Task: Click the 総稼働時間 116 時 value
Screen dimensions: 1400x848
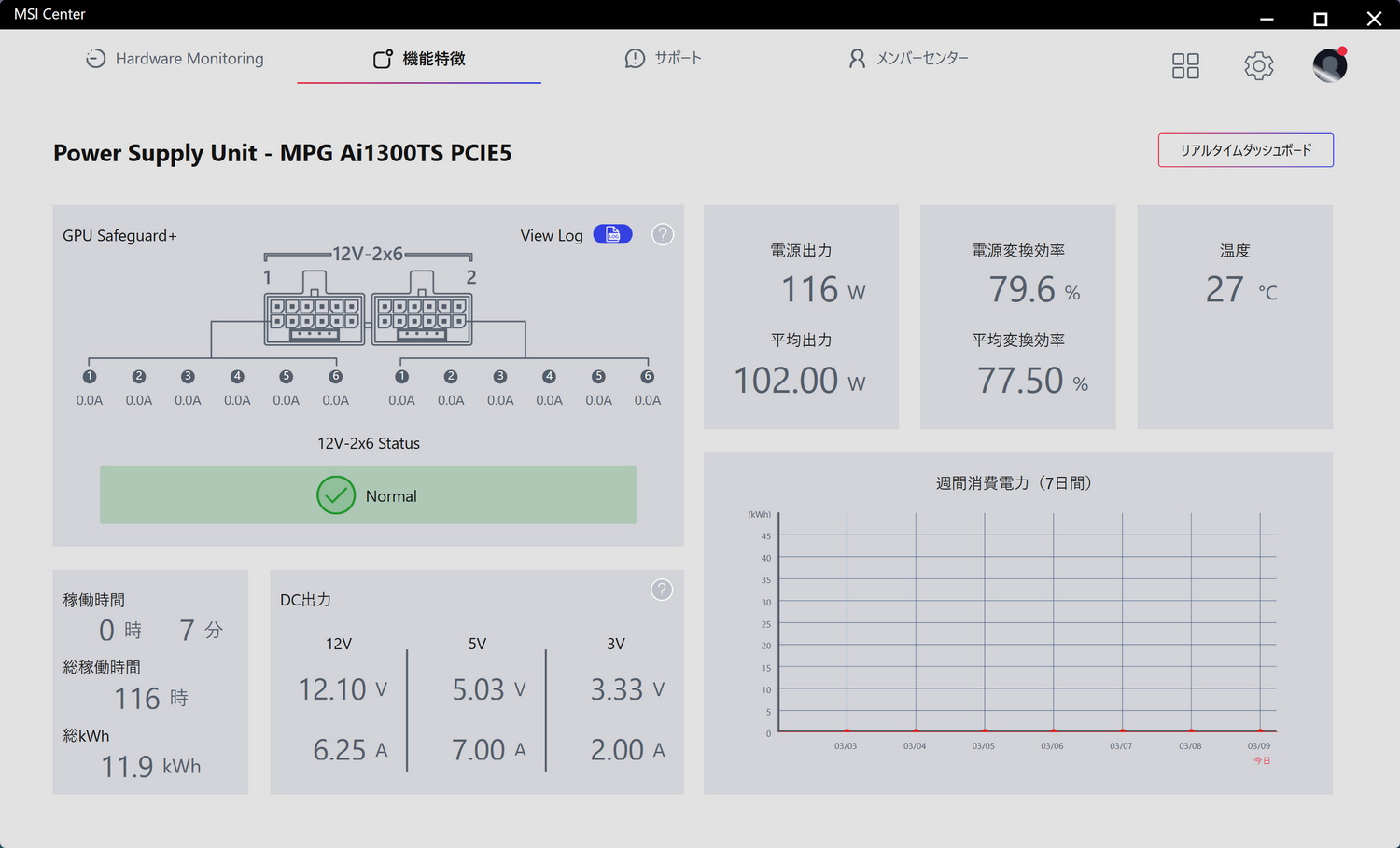Action: [151, 699]
